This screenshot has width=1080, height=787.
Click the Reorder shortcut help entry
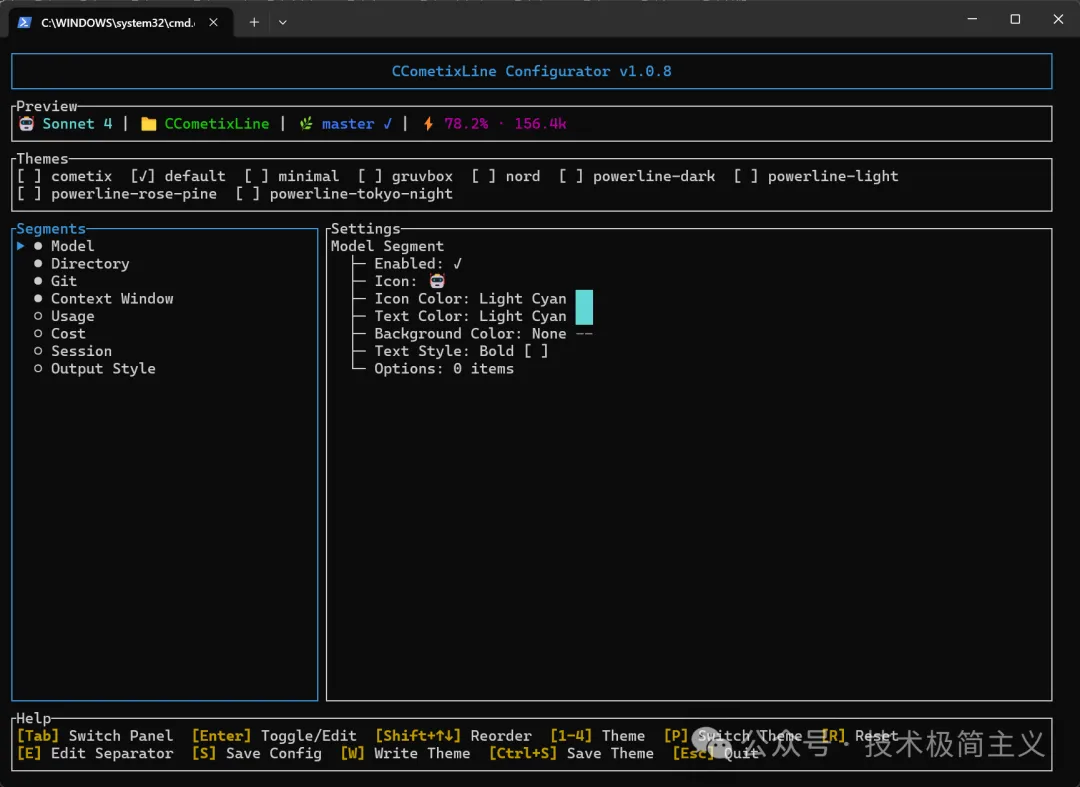coord(453,736)
